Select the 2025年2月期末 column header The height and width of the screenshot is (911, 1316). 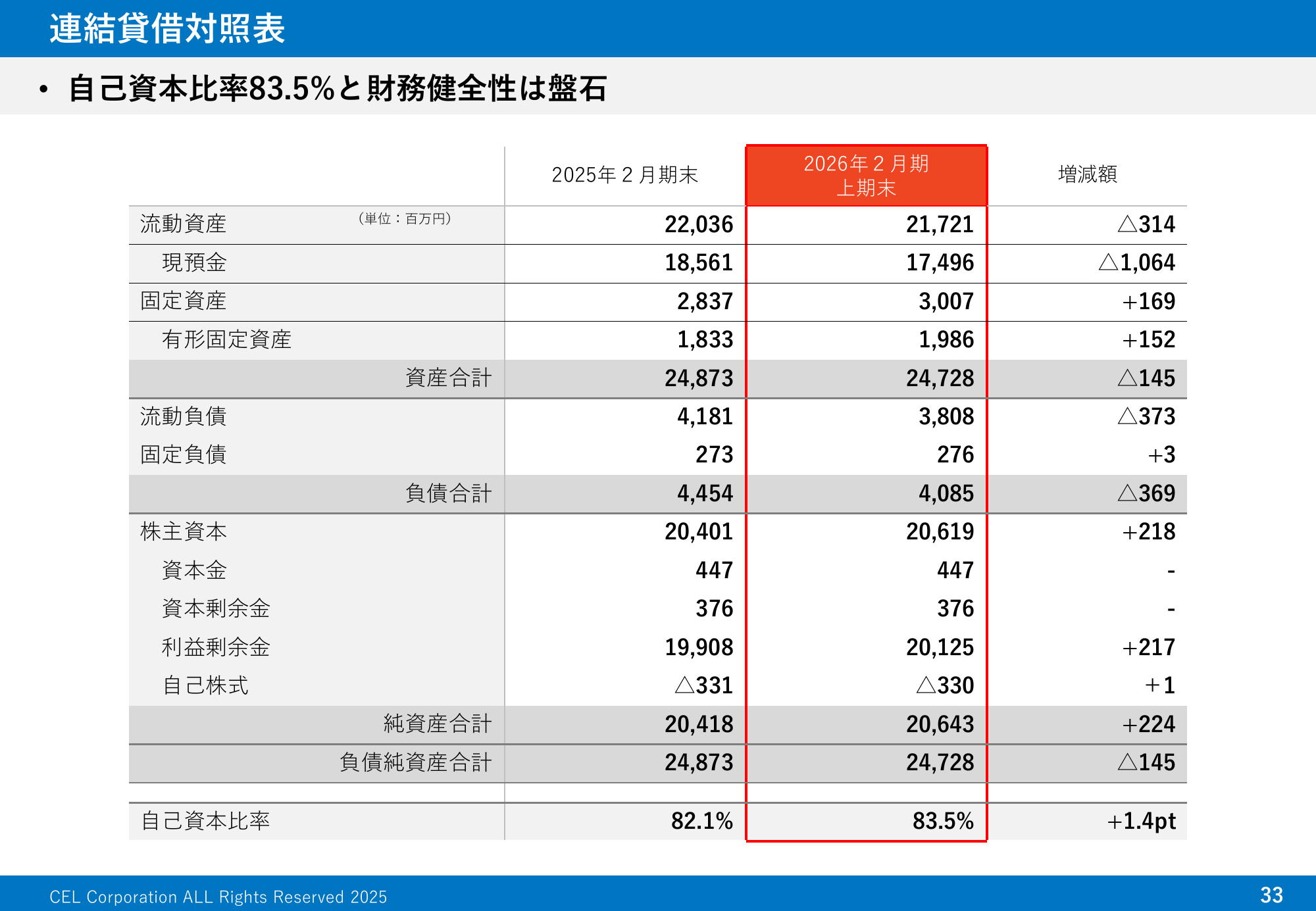point(624,175)
